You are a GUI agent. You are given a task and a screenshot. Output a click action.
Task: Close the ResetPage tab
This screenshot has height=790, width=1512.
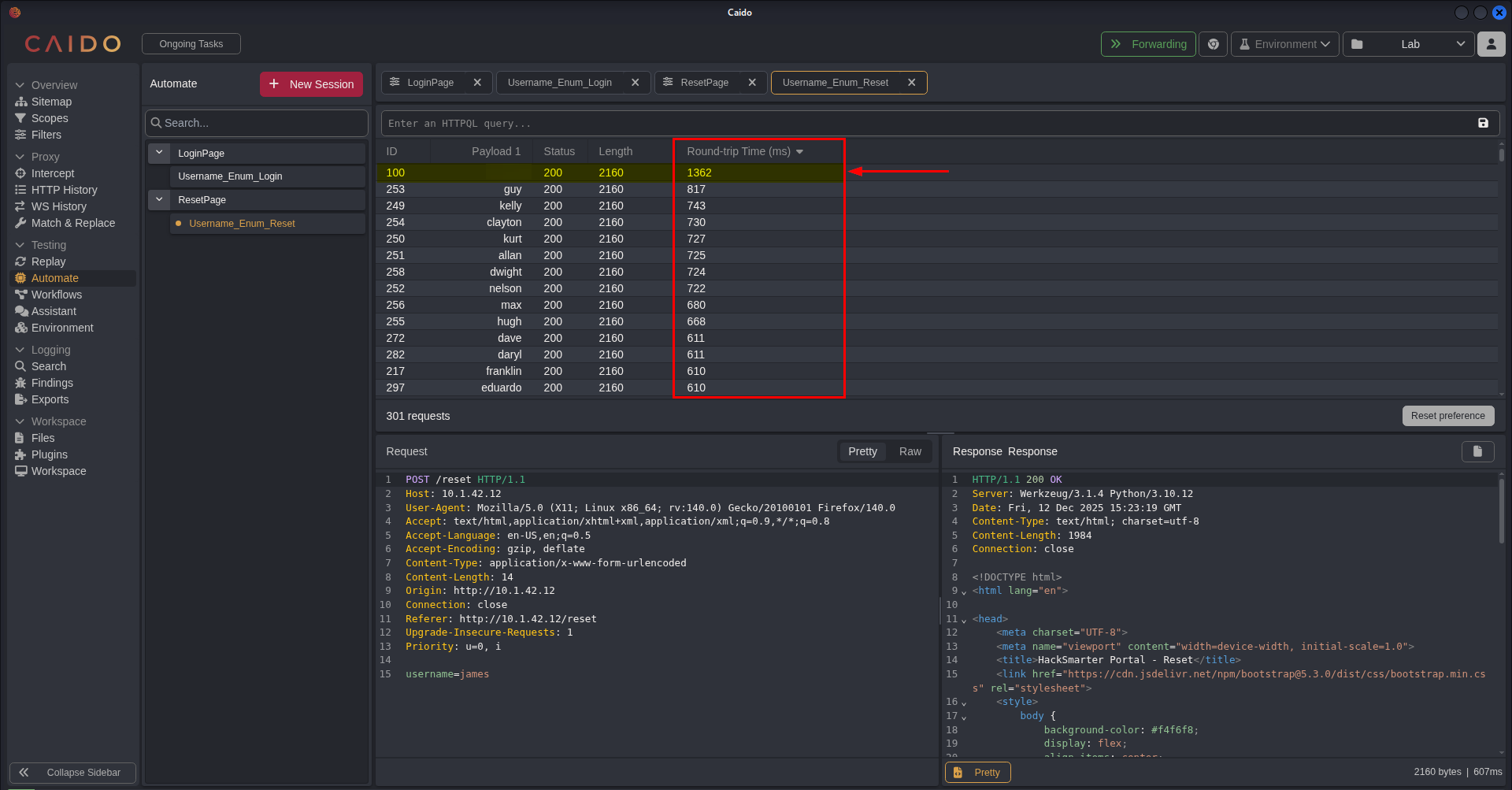coord(752,83)
